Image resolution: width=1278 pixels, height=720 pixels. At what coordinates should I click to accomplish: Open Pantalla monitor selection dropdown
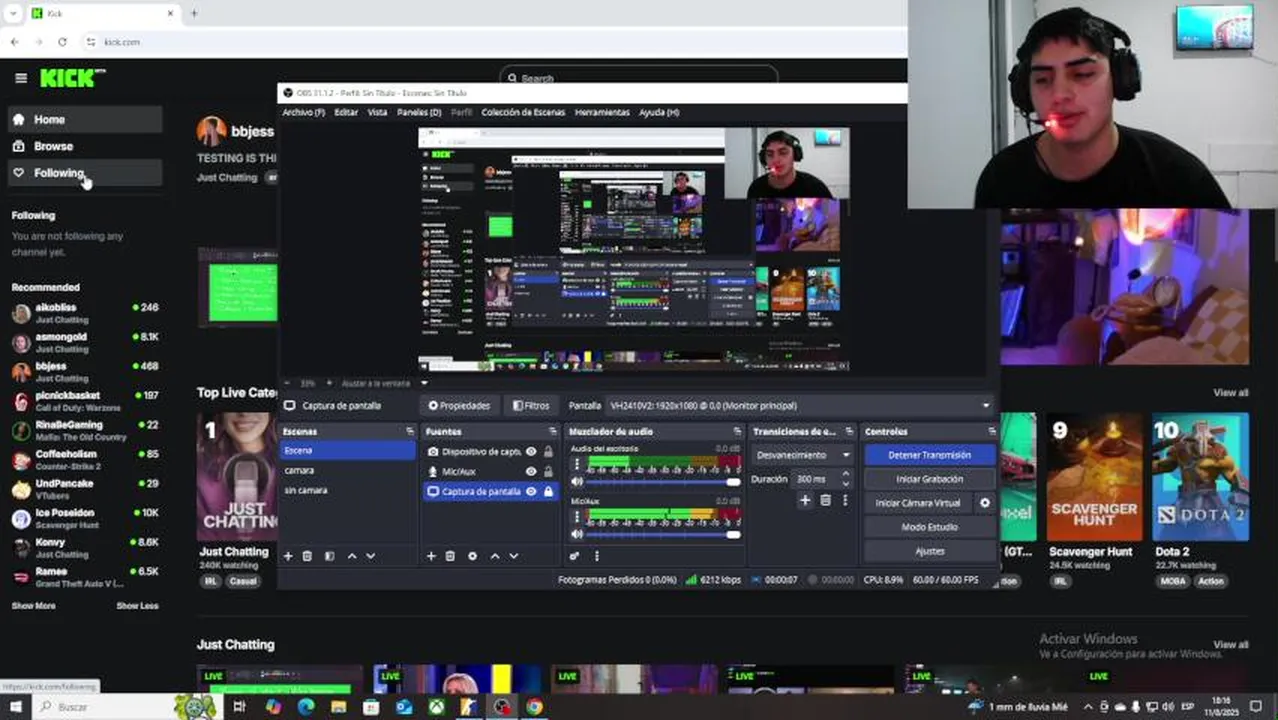799,406
